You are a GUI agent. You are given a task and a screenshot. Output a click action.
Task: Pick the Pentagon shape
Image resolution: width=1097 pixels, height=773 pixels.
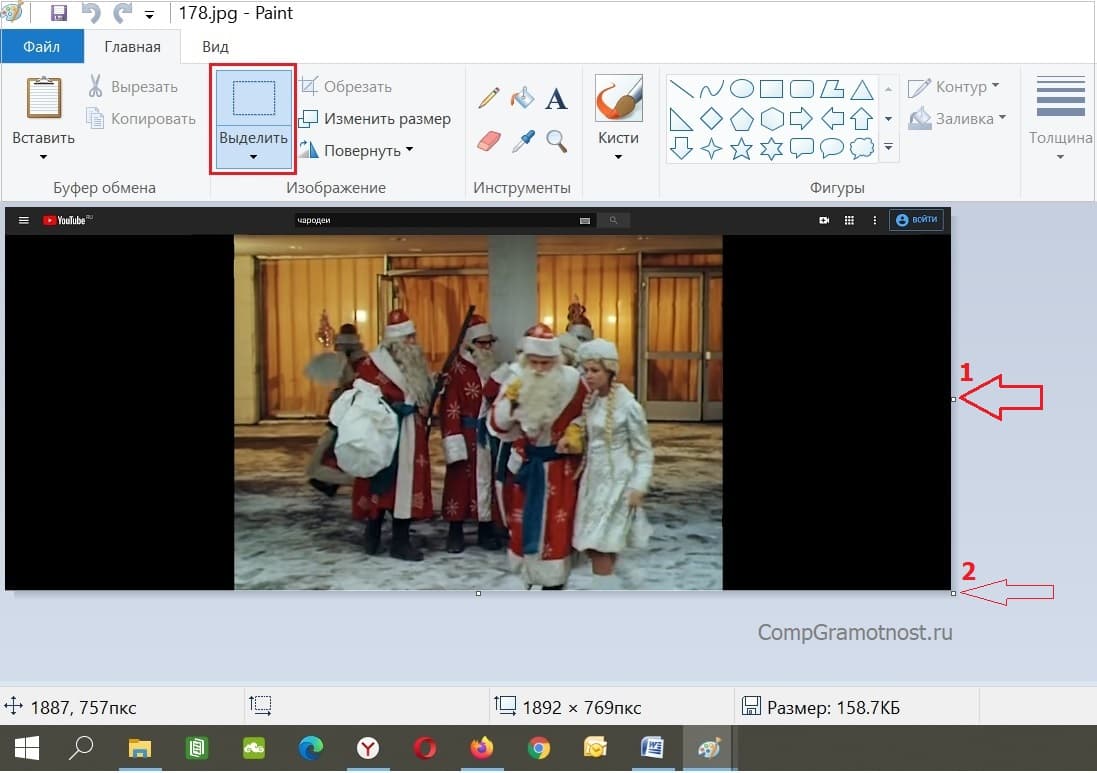pyautogui.click(x=742, y=119)
